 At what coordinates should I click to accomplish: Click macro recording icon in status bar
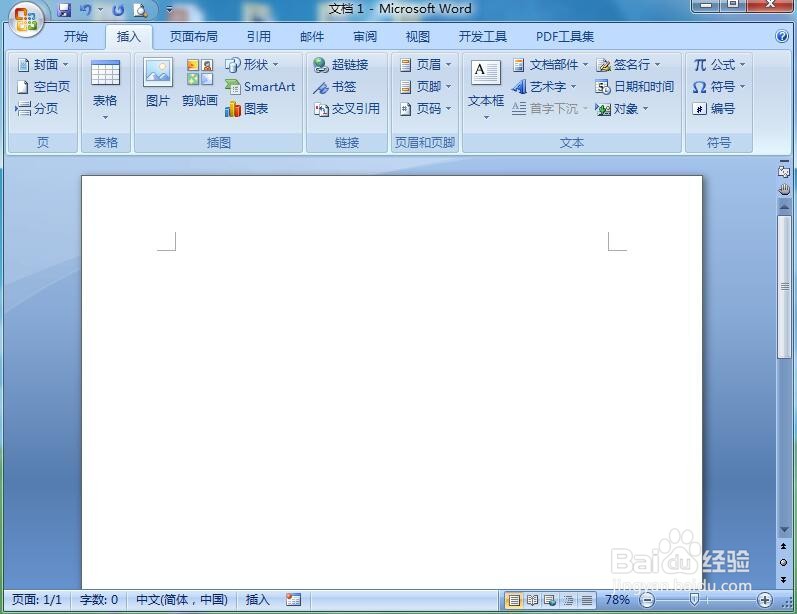pos(293,600)
